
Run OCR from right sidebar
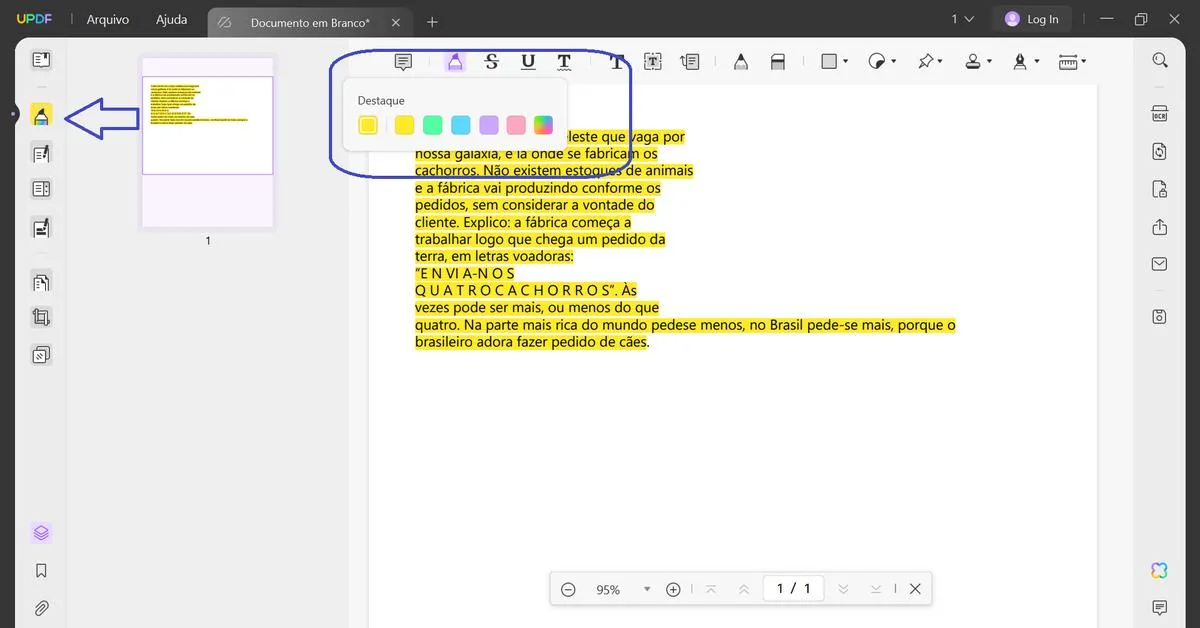(x=1160, y=113)
